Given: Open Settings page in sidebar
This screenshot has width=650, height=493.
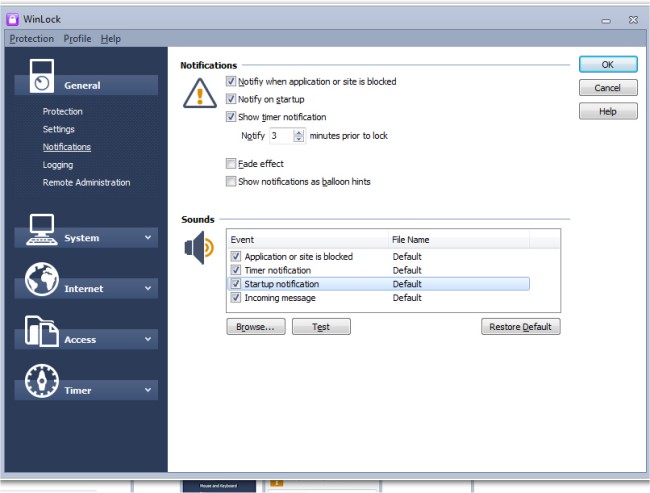Looking at the screenshot, I should point(58,129).
